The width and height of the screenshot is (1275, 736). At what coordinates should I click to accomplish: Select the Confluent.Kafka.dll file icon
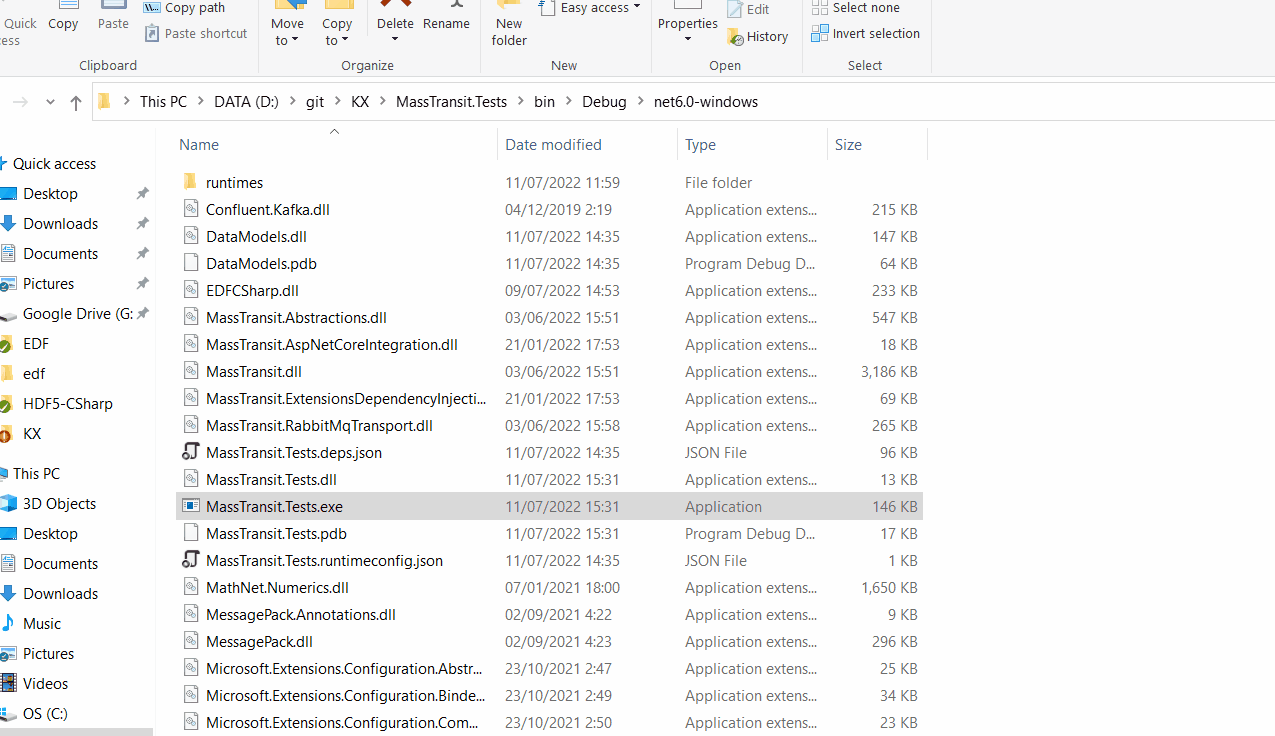(191, 209)
